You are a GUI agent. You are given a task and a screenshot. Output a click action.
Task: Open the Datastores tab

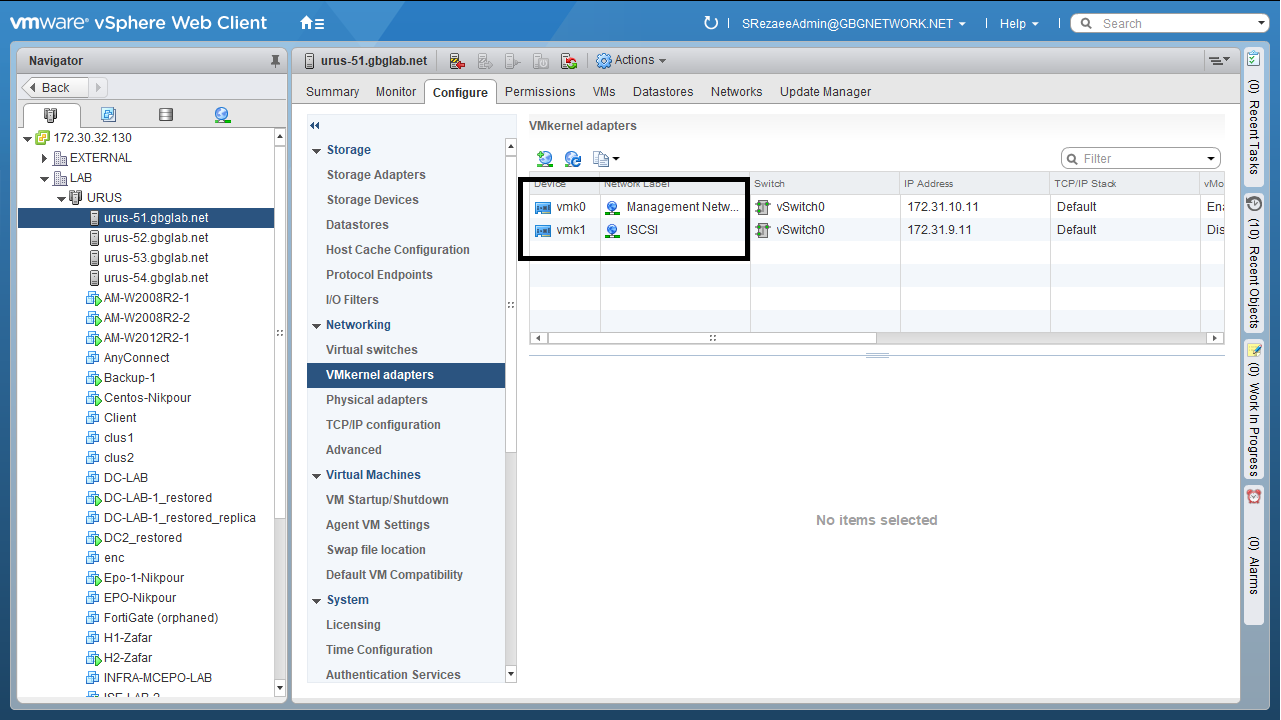click(x=663, y=92)
